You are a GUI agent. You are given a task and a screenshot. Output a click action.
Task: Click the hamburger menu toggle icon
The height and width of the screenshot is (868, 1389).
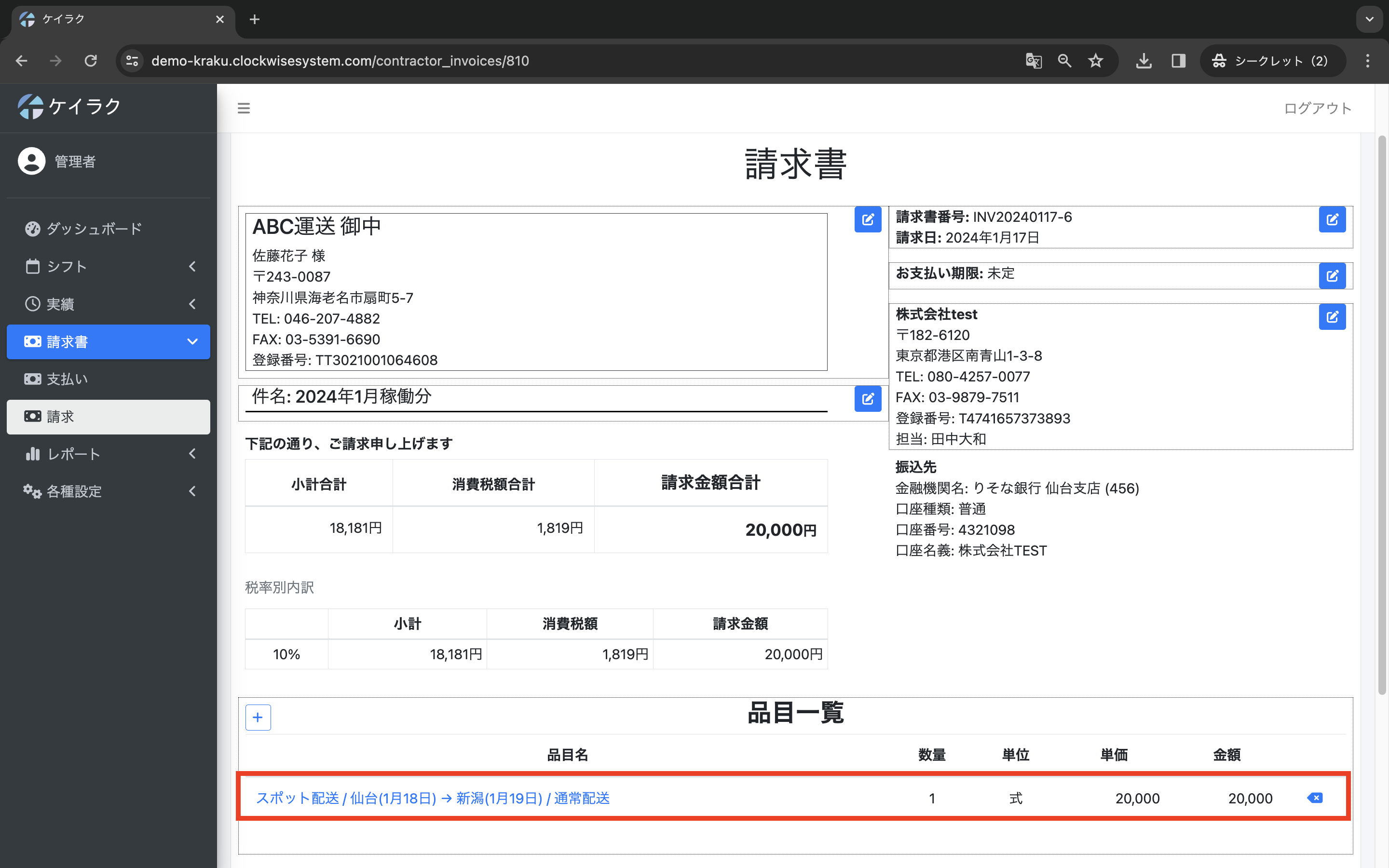click(x=244, y=108)
